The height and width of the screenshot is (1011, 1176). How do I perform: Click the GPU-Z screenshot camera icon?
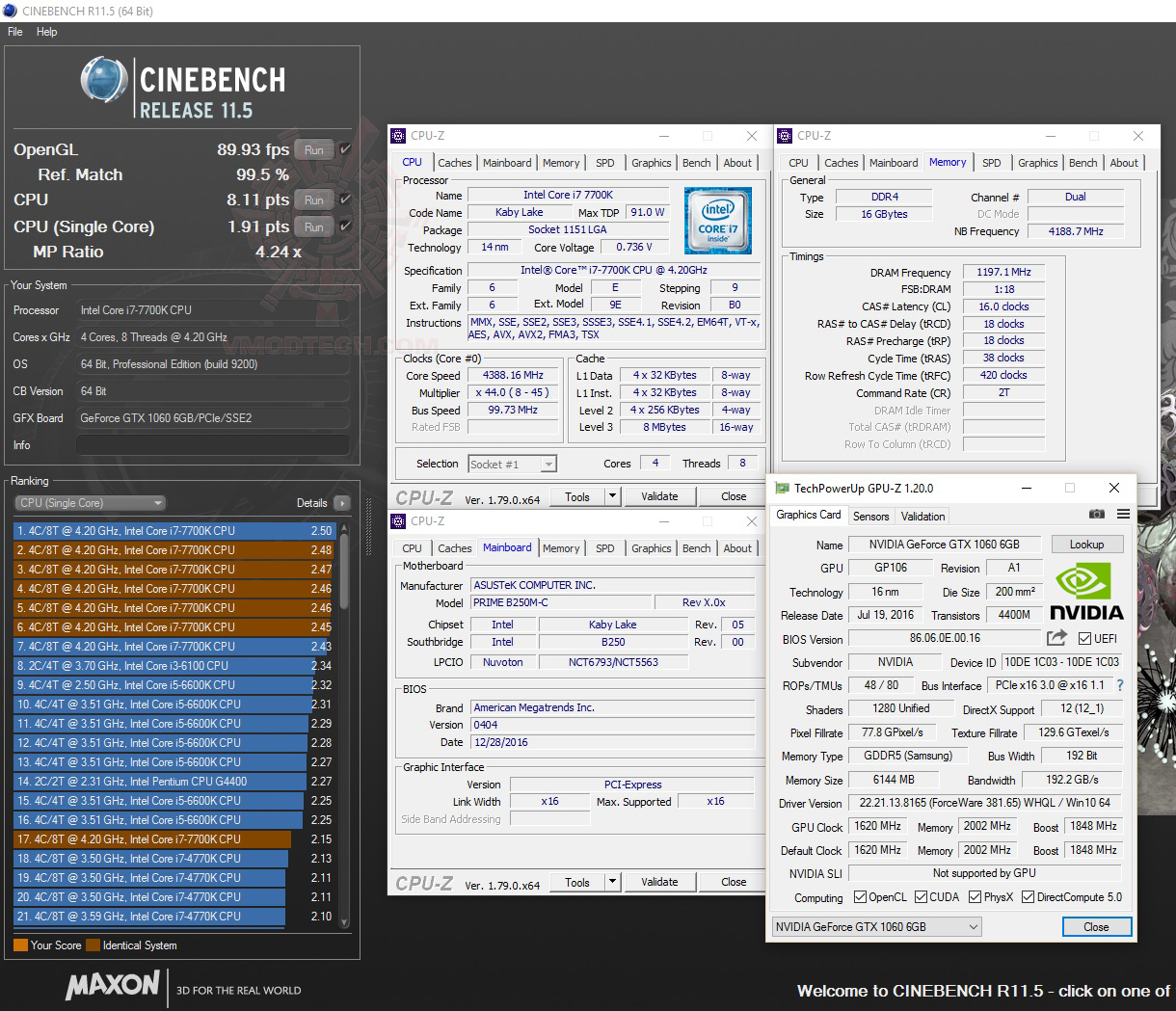coord(1097,515)
